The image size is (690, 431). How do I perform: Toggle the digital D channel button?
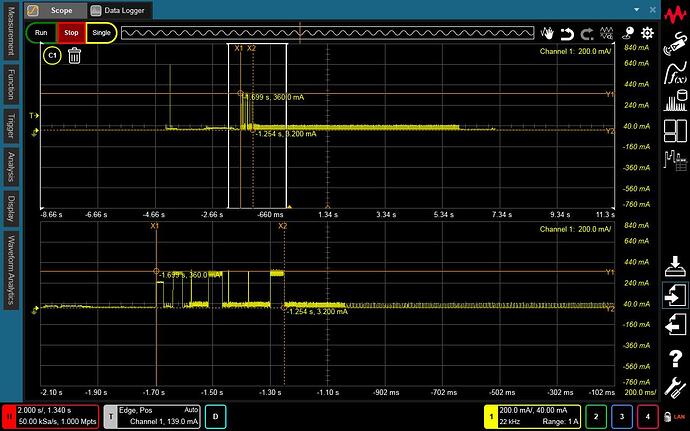tap(215, 415)
